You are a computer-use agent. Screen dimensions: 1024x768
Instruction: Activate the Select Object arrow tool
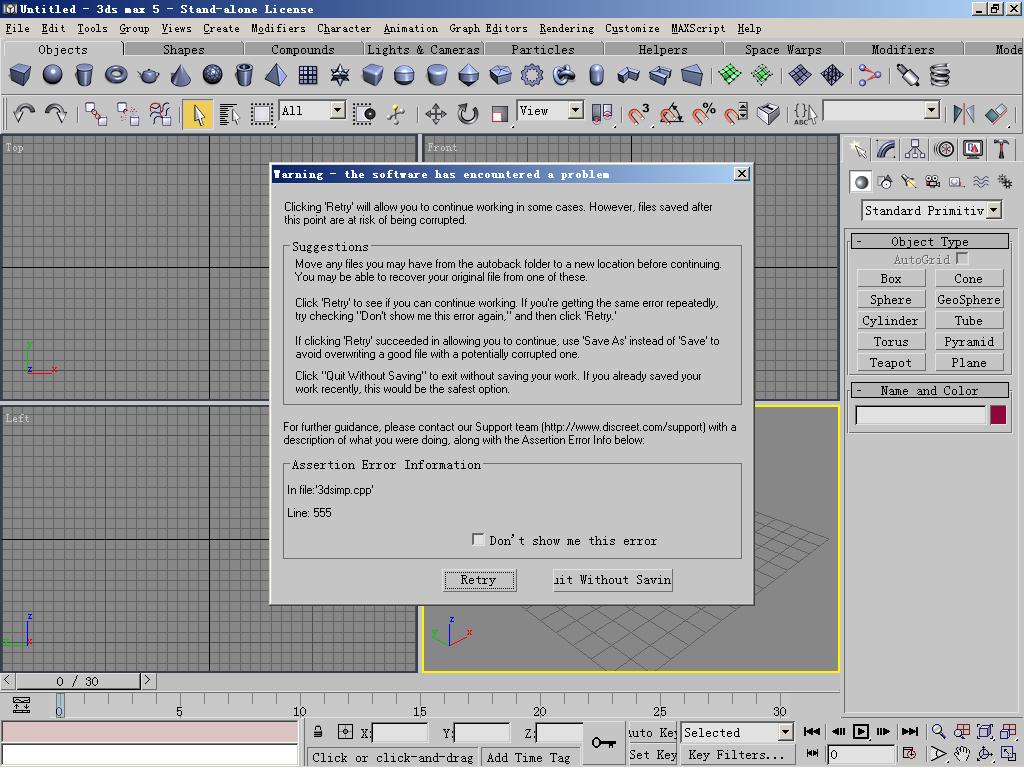pyautogui.click(x=198, y=114)
